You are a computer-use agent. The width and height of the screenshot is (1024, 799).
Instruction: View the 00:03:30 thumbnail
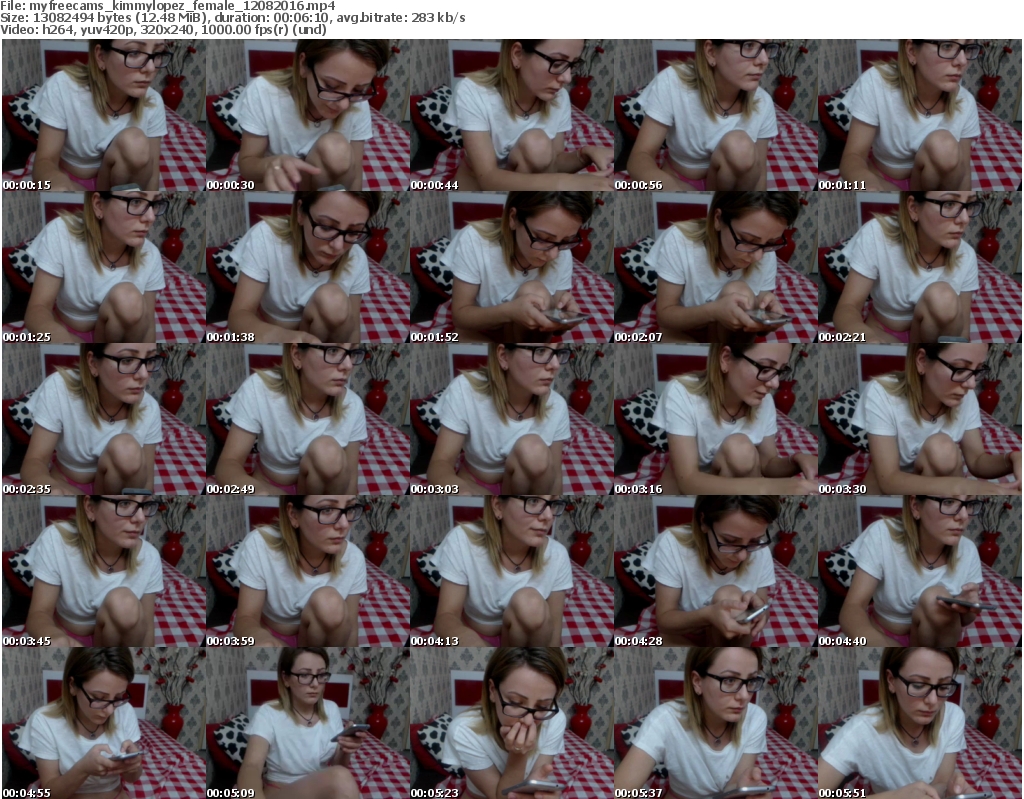pyautogui.click(x=920, y=419)
